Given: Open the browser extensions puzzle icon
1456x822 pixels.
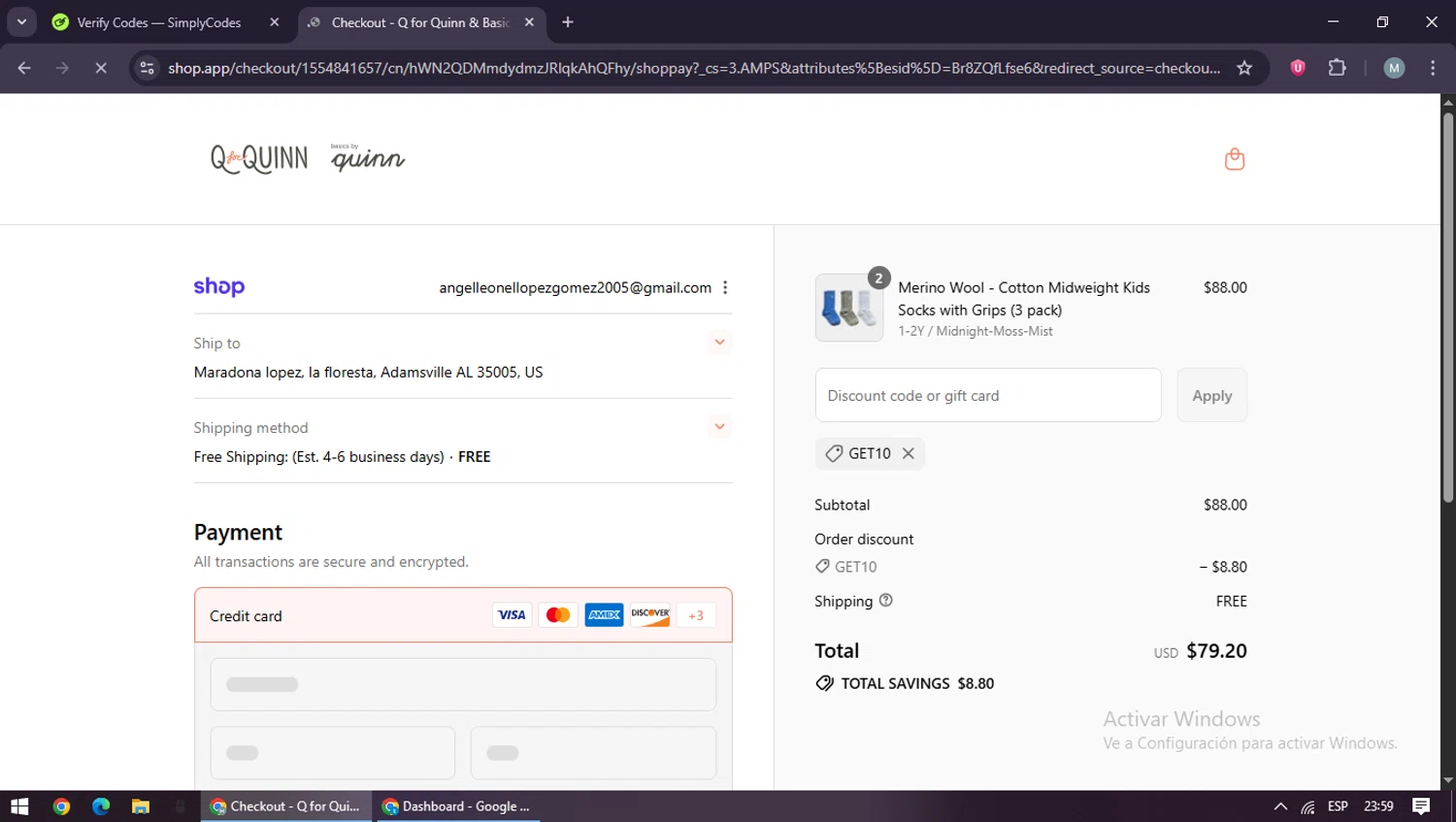Looking at the screenshot, I should 1338,68.
